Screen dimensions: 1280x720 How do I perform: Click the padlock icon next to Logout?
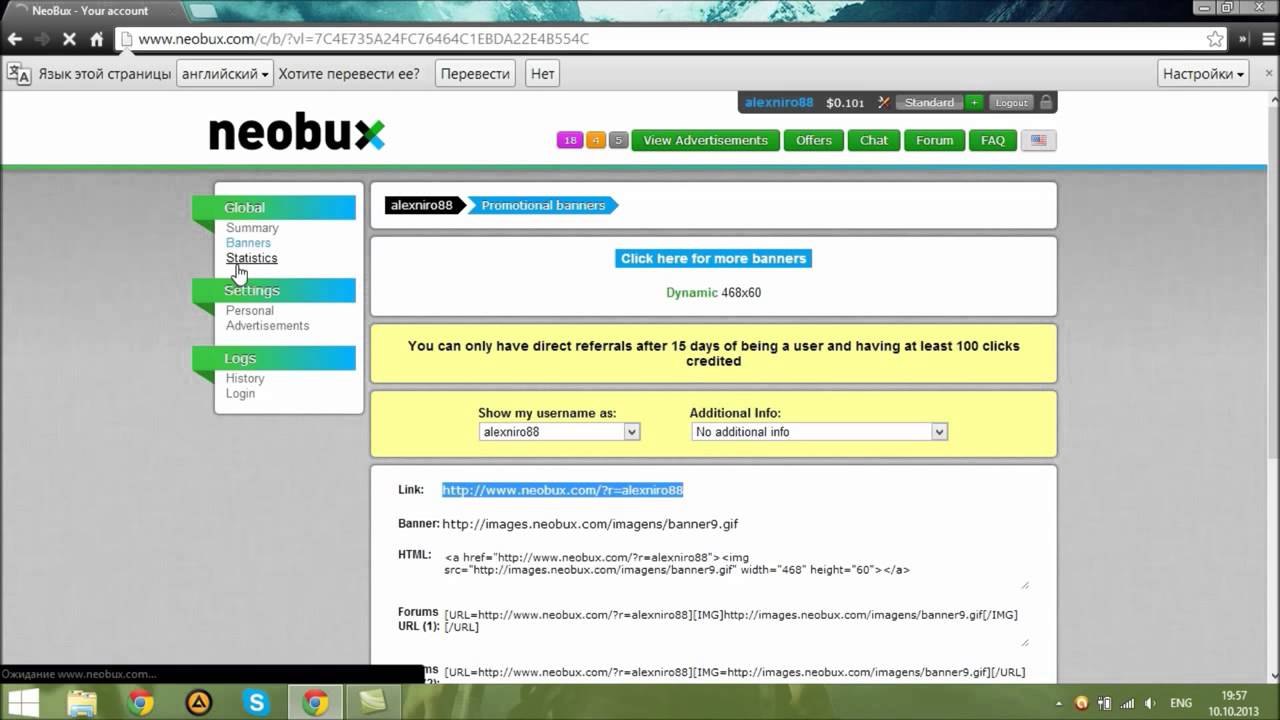[x=1046, y=102]
